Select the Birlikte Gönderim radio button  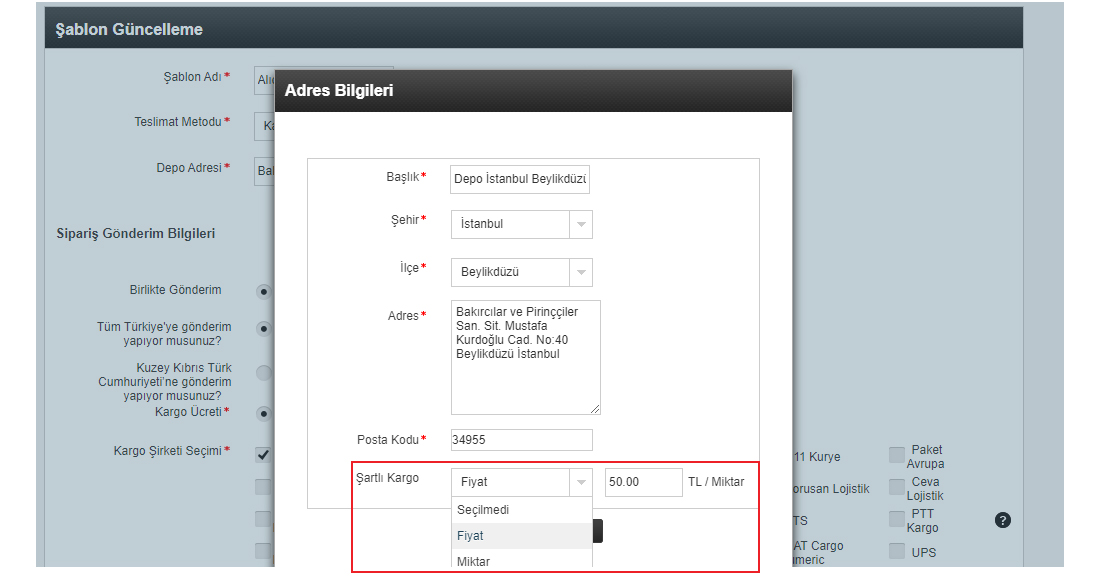click(x=264, y=292)
